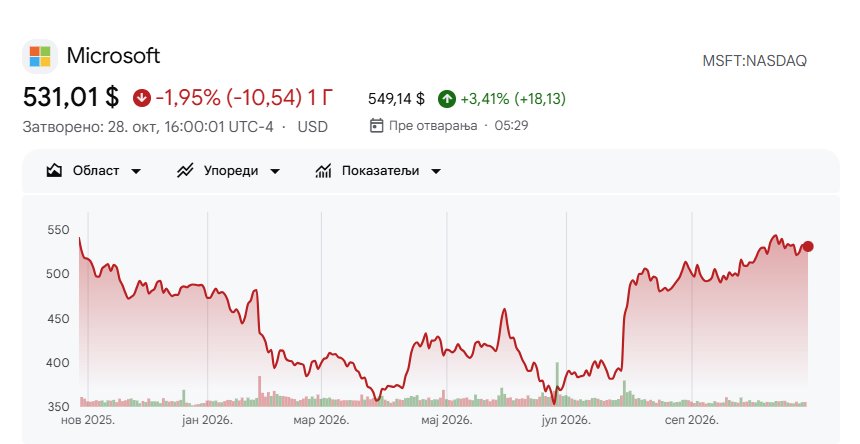The width and height of the screenshot is (860, 444).
Task: Click the 531,01 $ price value
Action: [71, 98]
